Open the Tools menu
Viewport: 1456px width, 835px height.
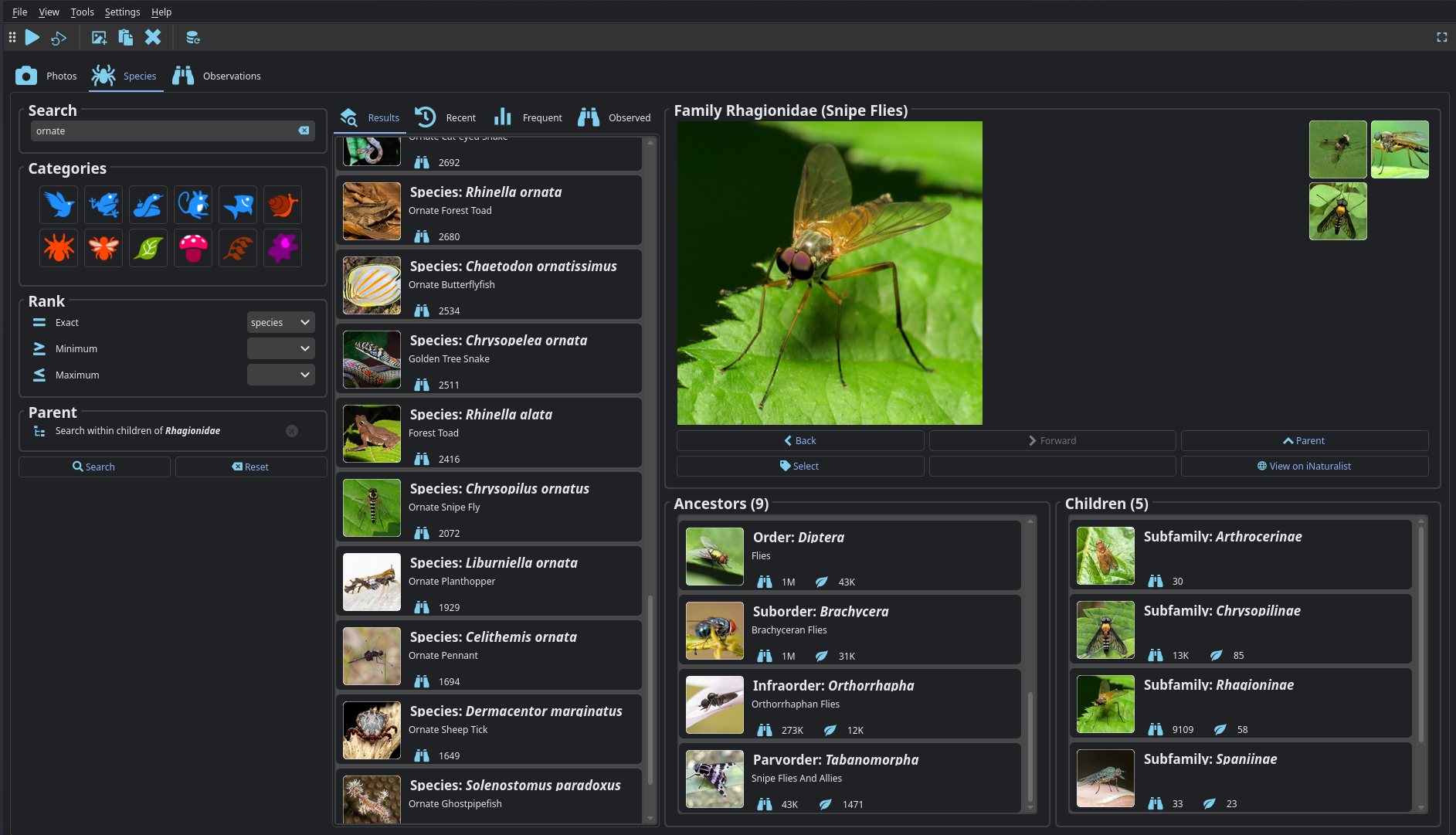click(82, 12)
